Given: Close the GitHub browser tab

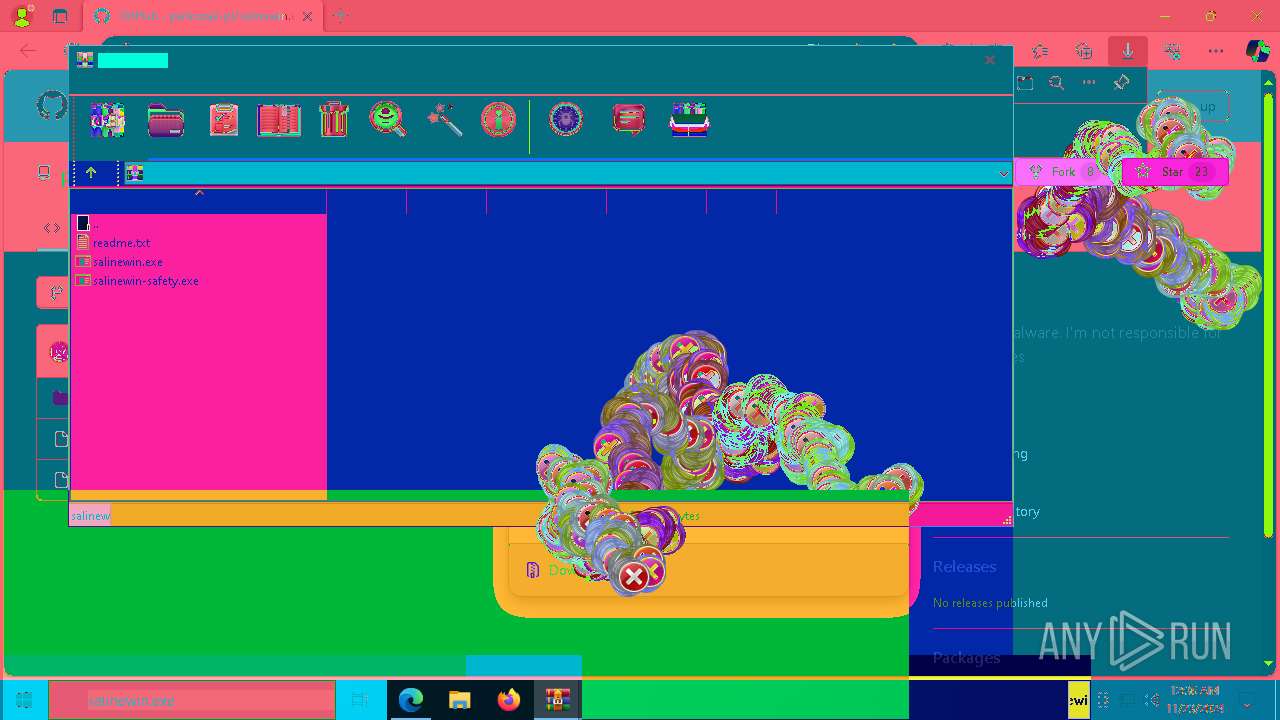Looking at the screenshot, I should (307, 17).
